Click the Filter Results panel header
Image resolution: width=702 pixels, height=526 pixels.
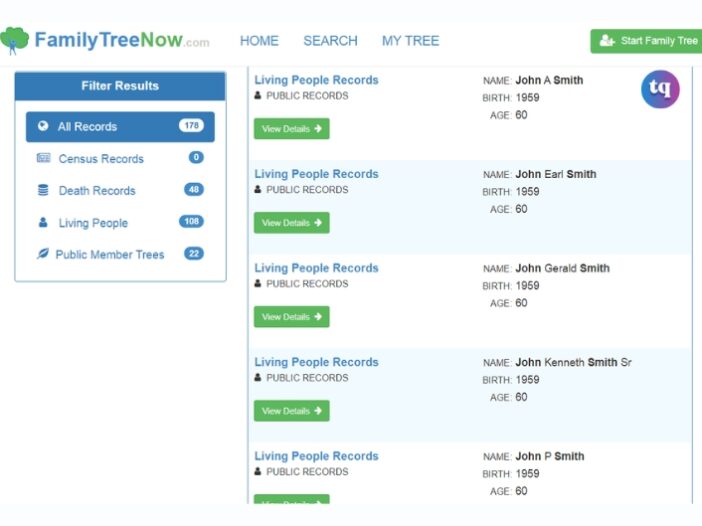(x=120, y=86)
